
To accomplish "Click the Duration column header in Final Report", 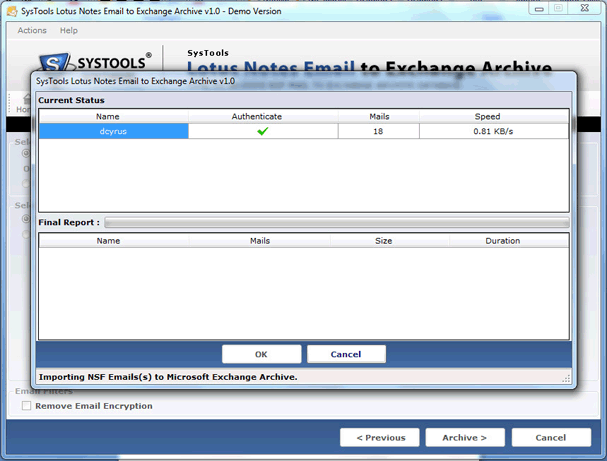I will pos(509,241).
